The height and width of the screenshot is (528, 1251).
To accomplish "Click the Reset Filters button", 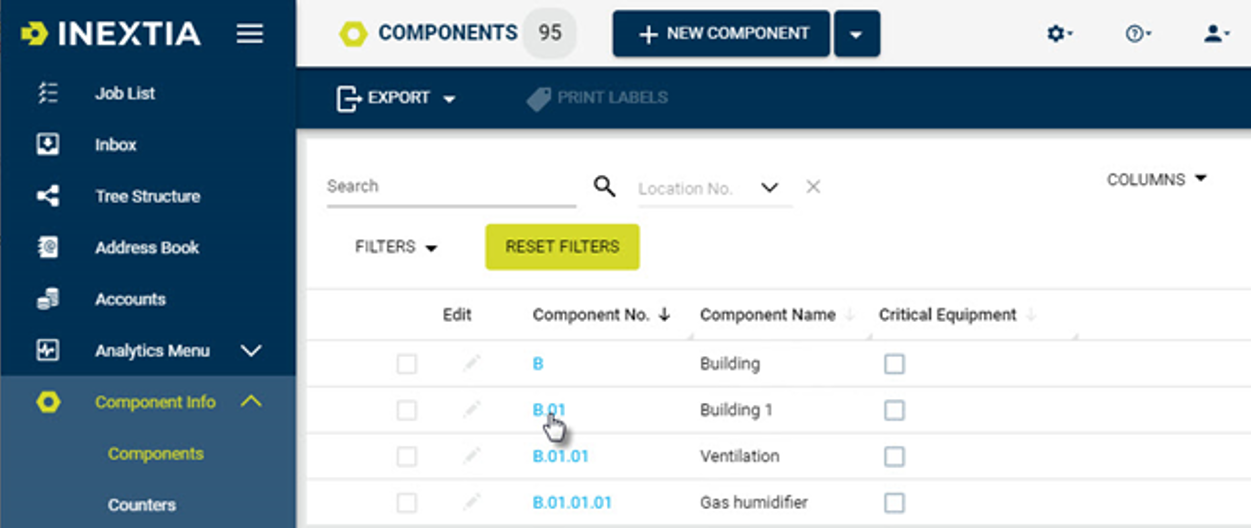I will tap(562, 247).
